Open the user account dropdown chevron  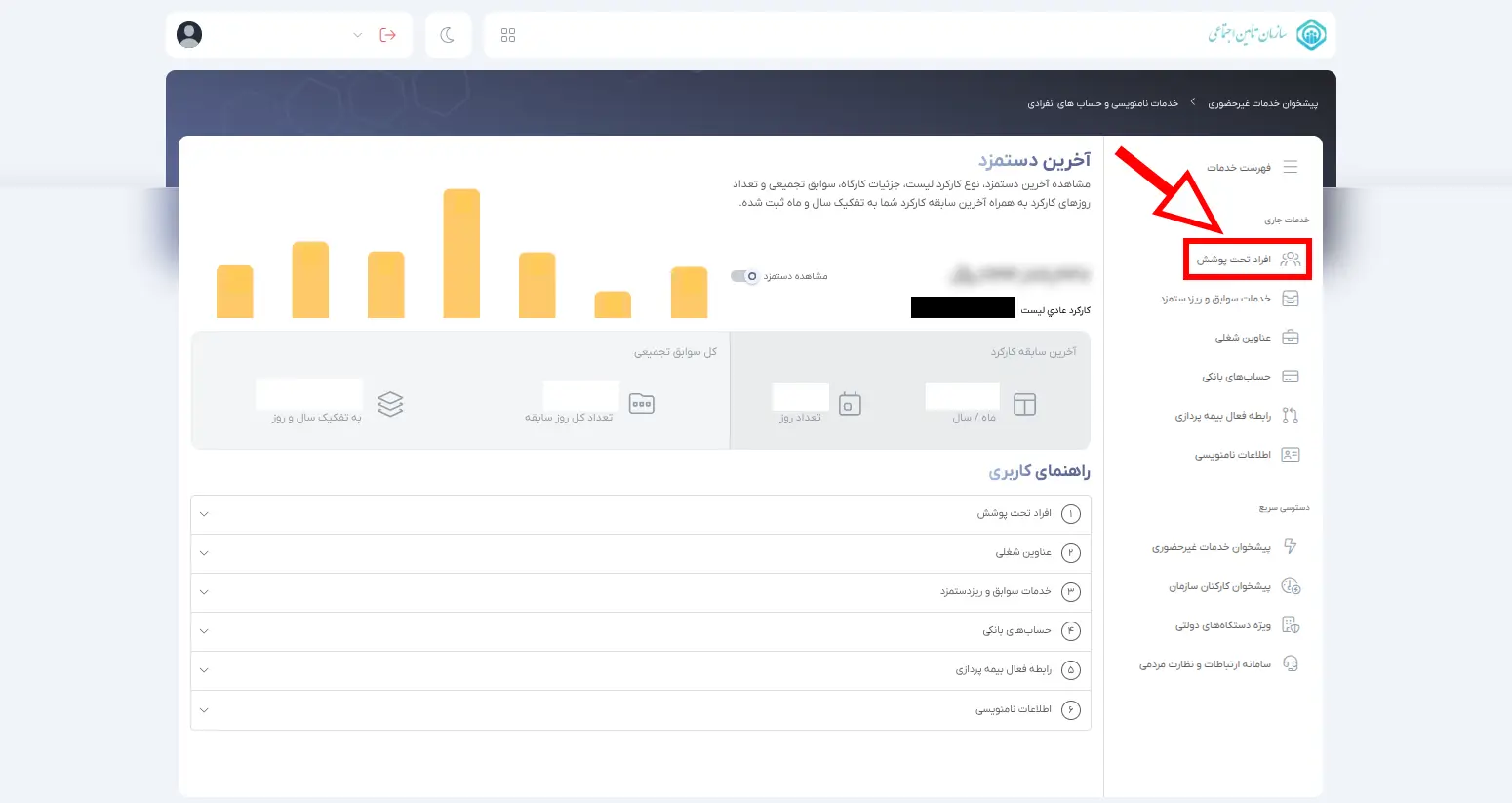click(x=357, y=35)
